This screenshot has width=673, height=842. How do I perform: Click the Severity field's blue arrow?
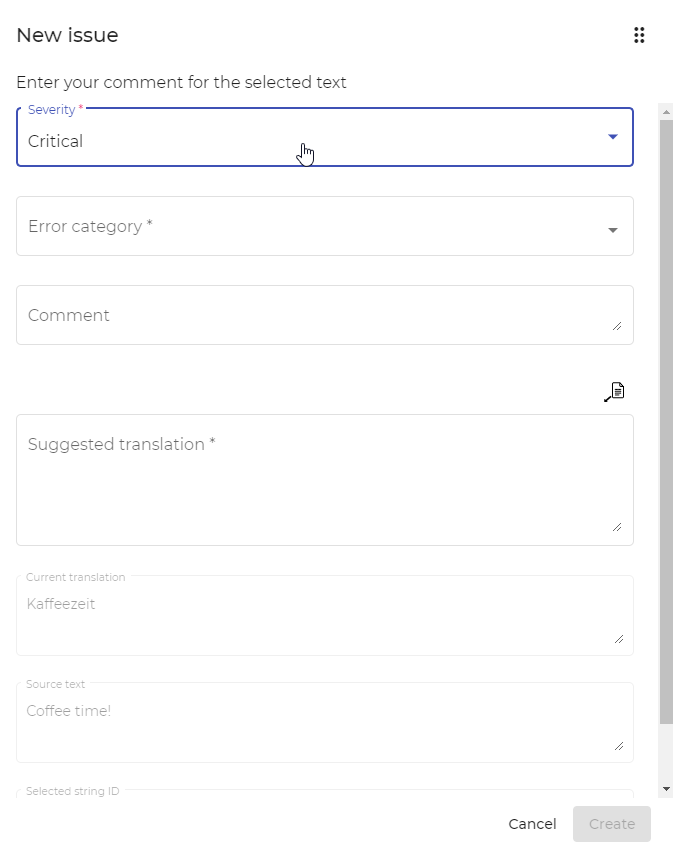click(612, 137)
